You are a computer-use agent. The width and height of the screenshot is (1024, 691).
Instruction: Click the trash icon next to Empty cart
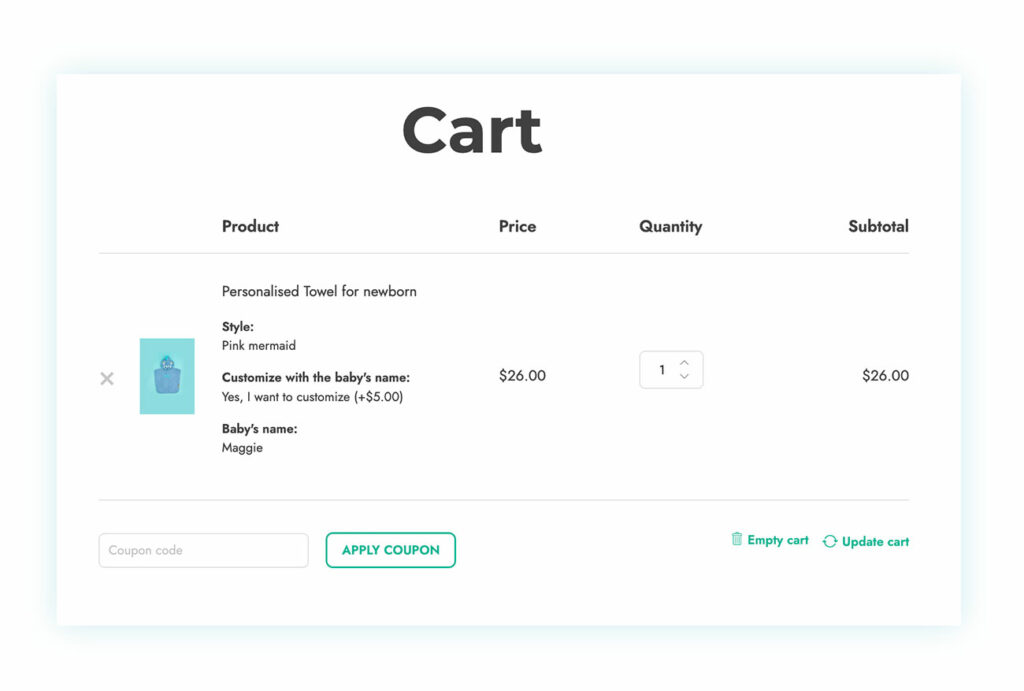[x=737, y=540]
